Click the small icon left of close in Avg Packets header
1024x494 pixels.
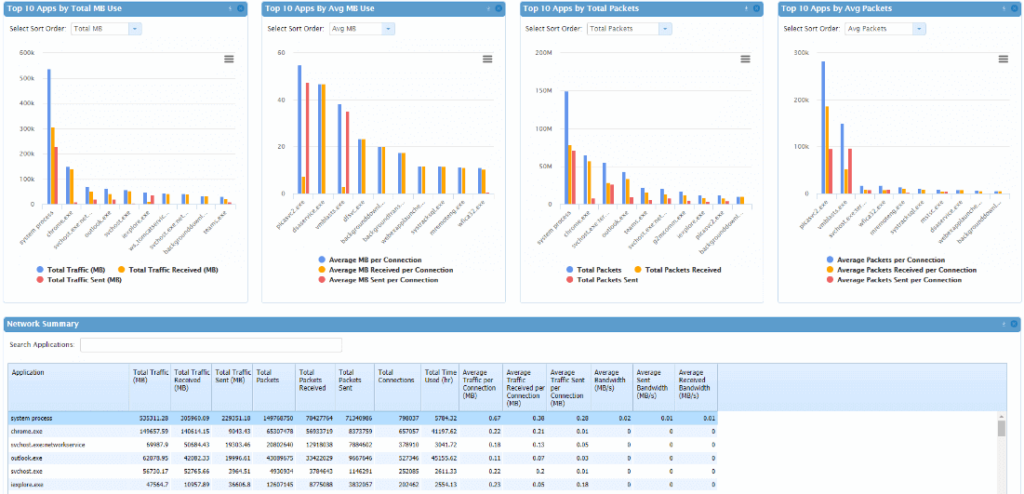(1004, 8)
